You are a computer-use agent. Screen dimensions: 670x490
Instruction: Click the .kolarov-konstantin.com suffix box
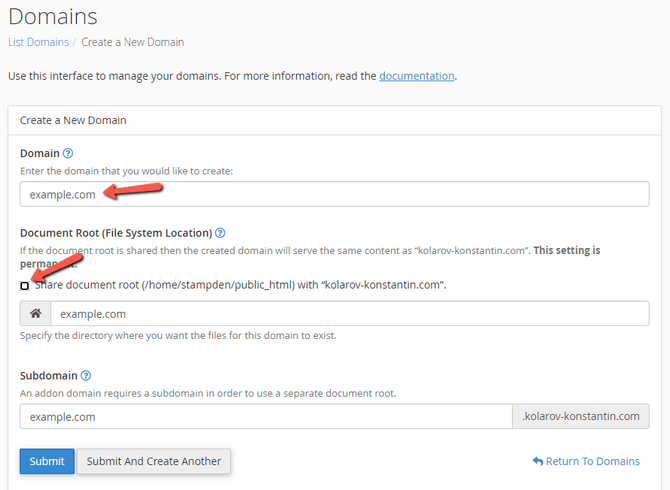pos(580,416)
